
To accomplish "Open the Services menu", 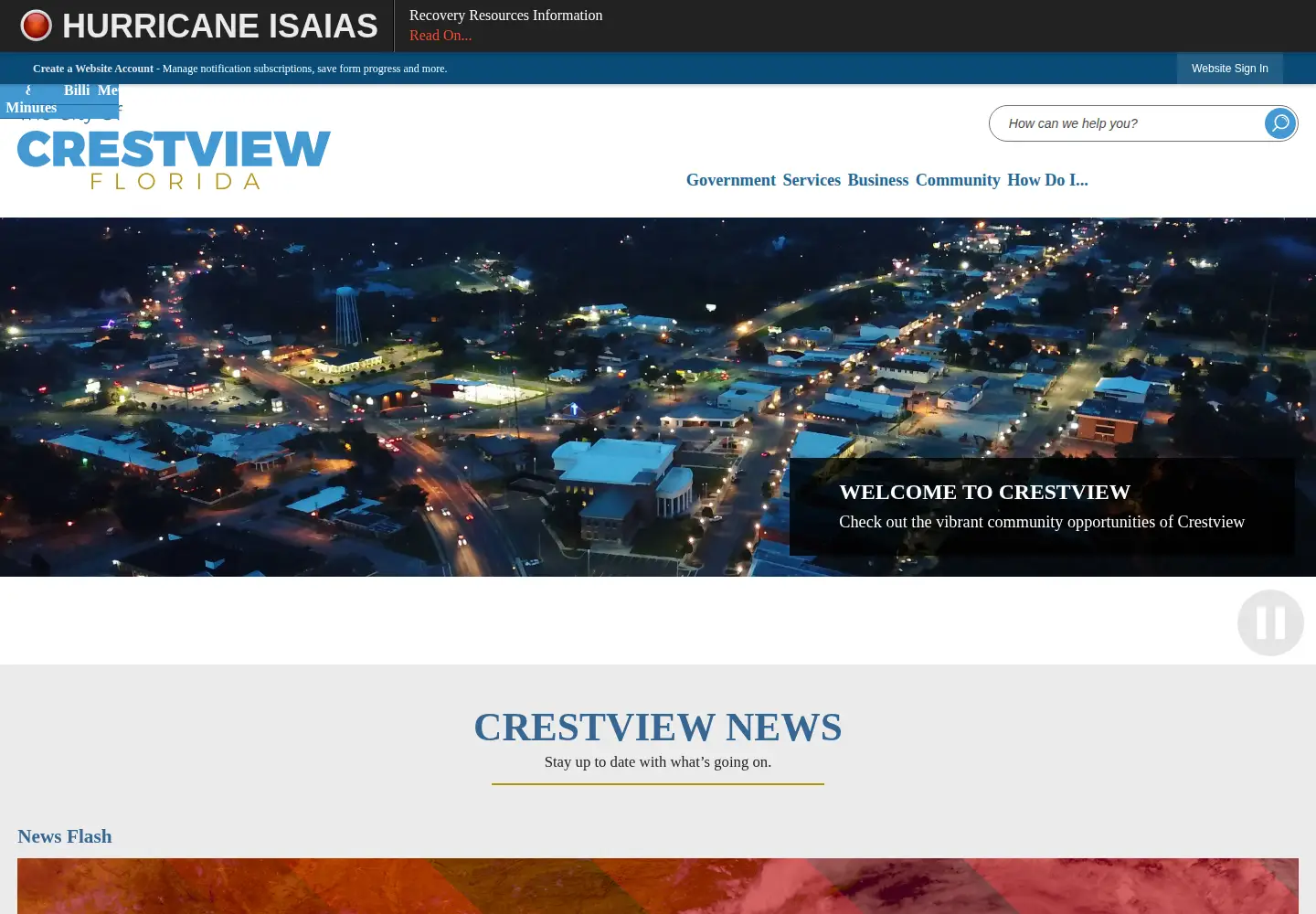I will (812, 180).
